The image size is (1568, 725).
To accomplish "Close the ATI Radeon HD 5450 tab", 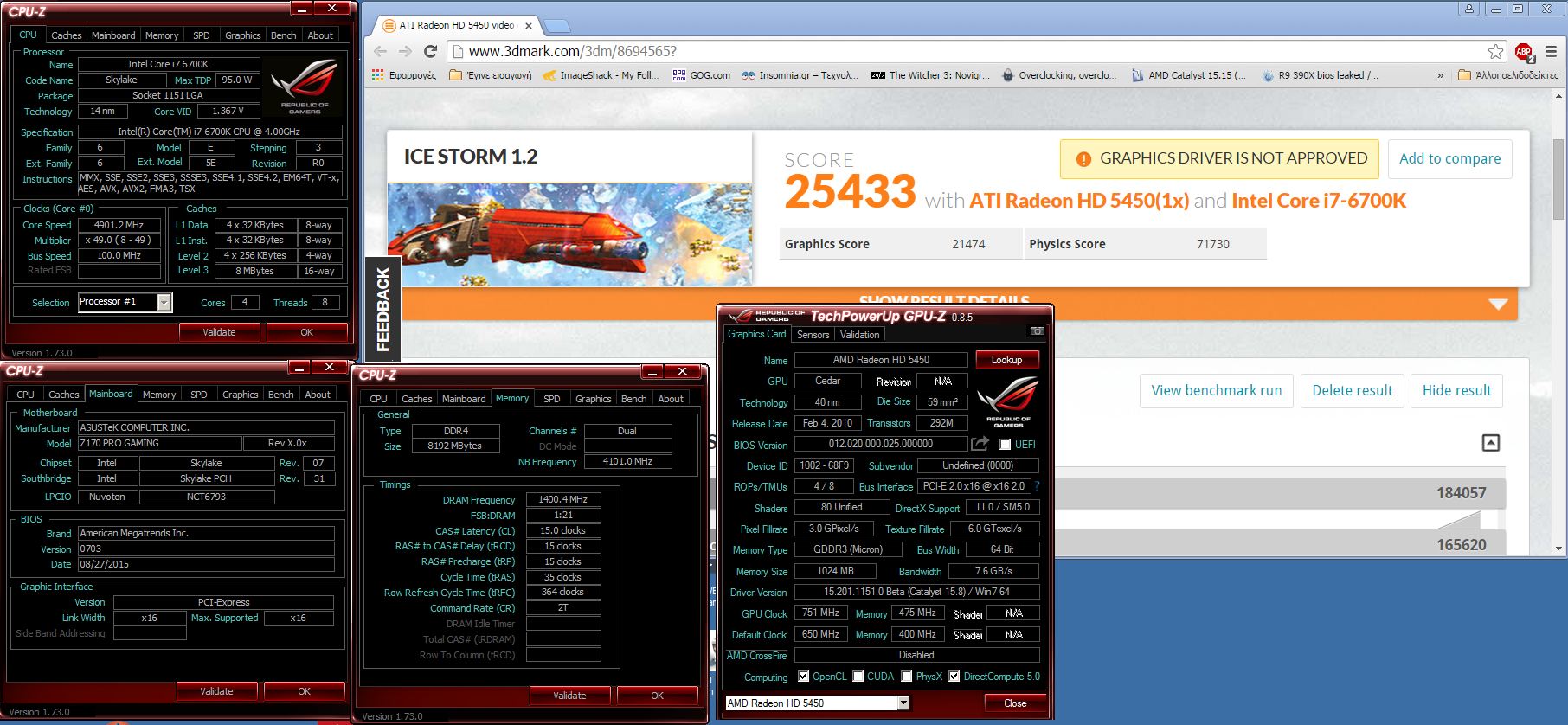I will [529, 26].
